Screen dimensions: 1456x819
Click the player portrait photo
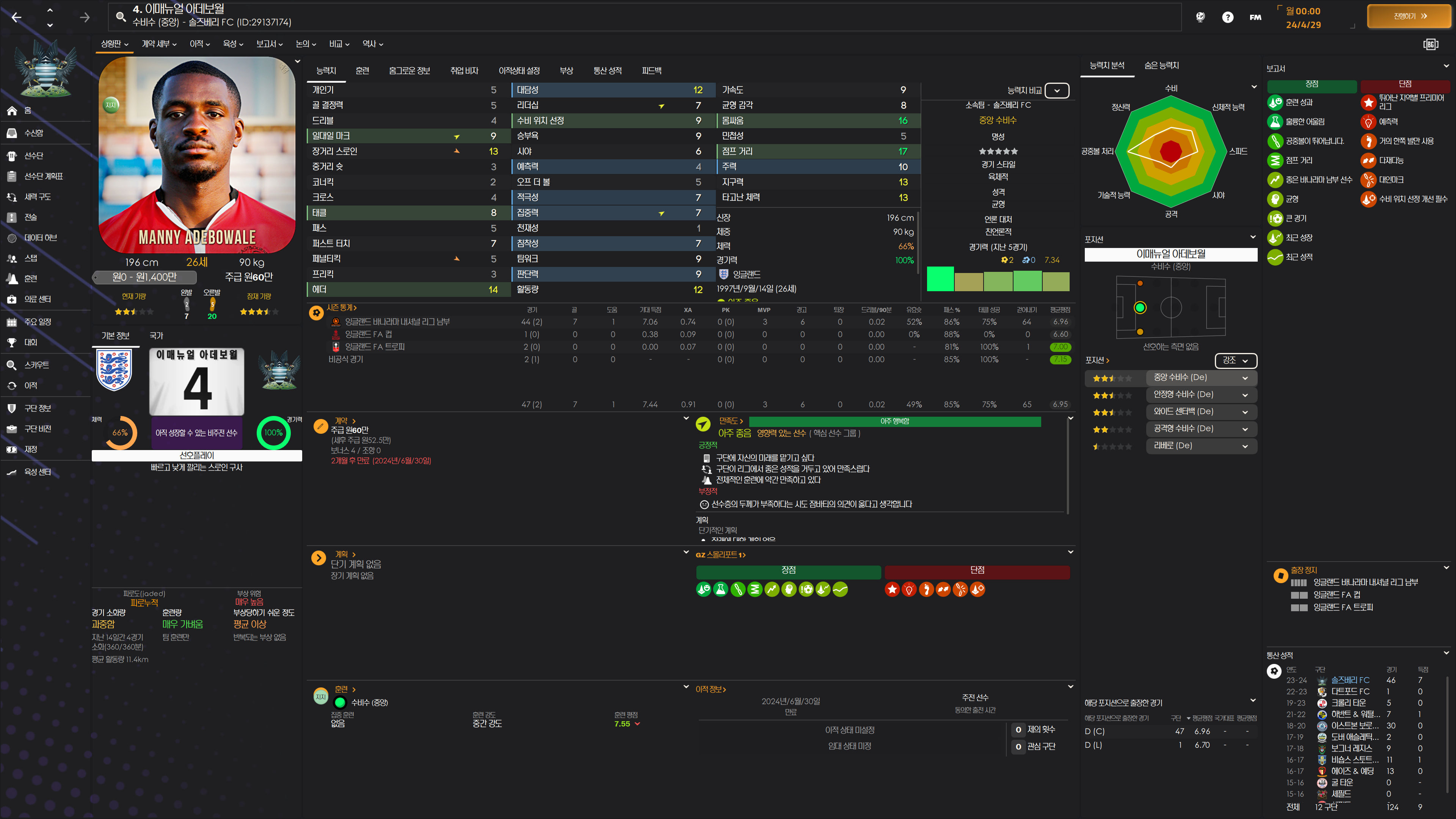point(197,155)
